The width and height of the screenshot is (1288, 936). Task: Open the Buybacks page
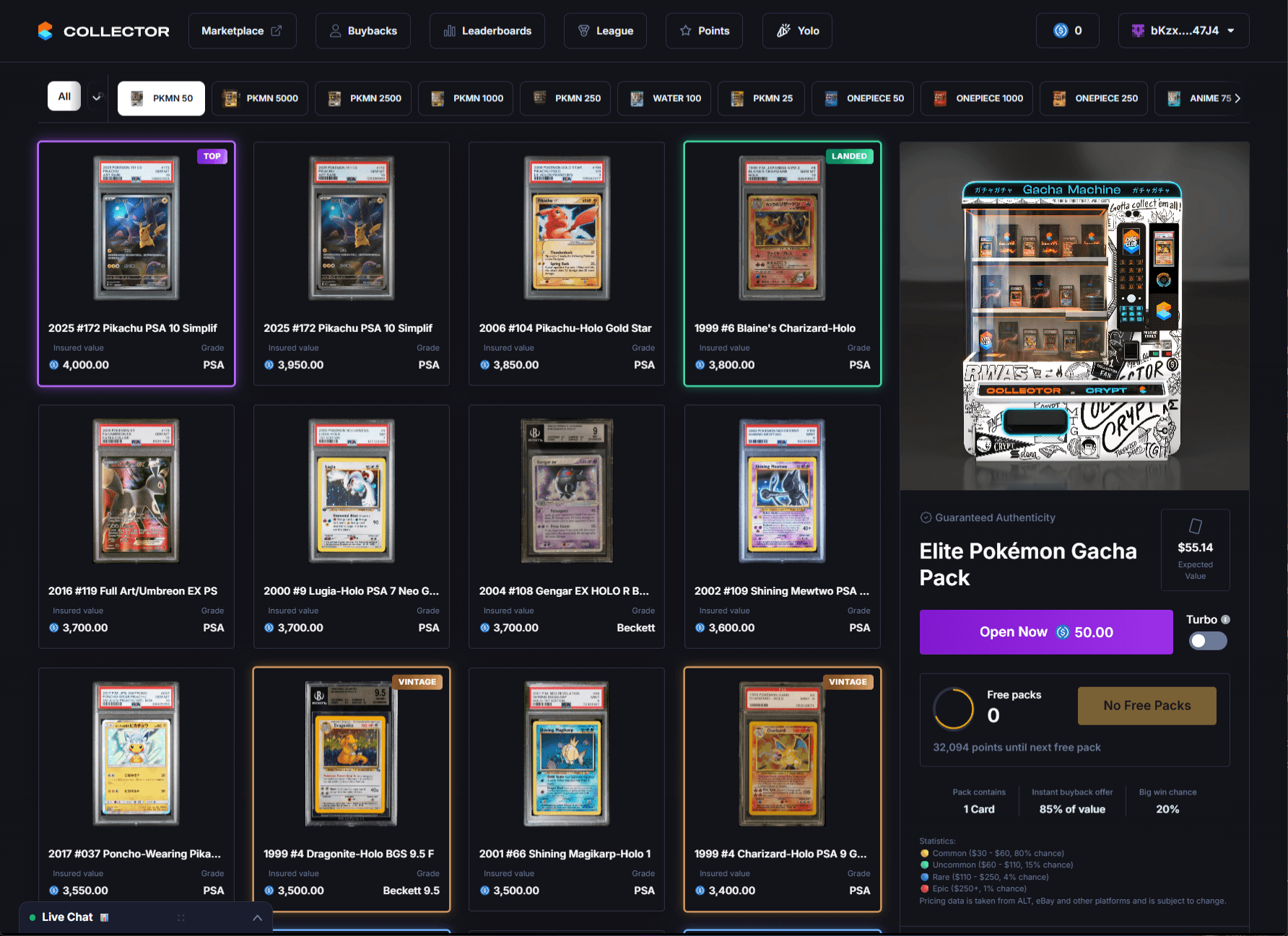point(363,31)
